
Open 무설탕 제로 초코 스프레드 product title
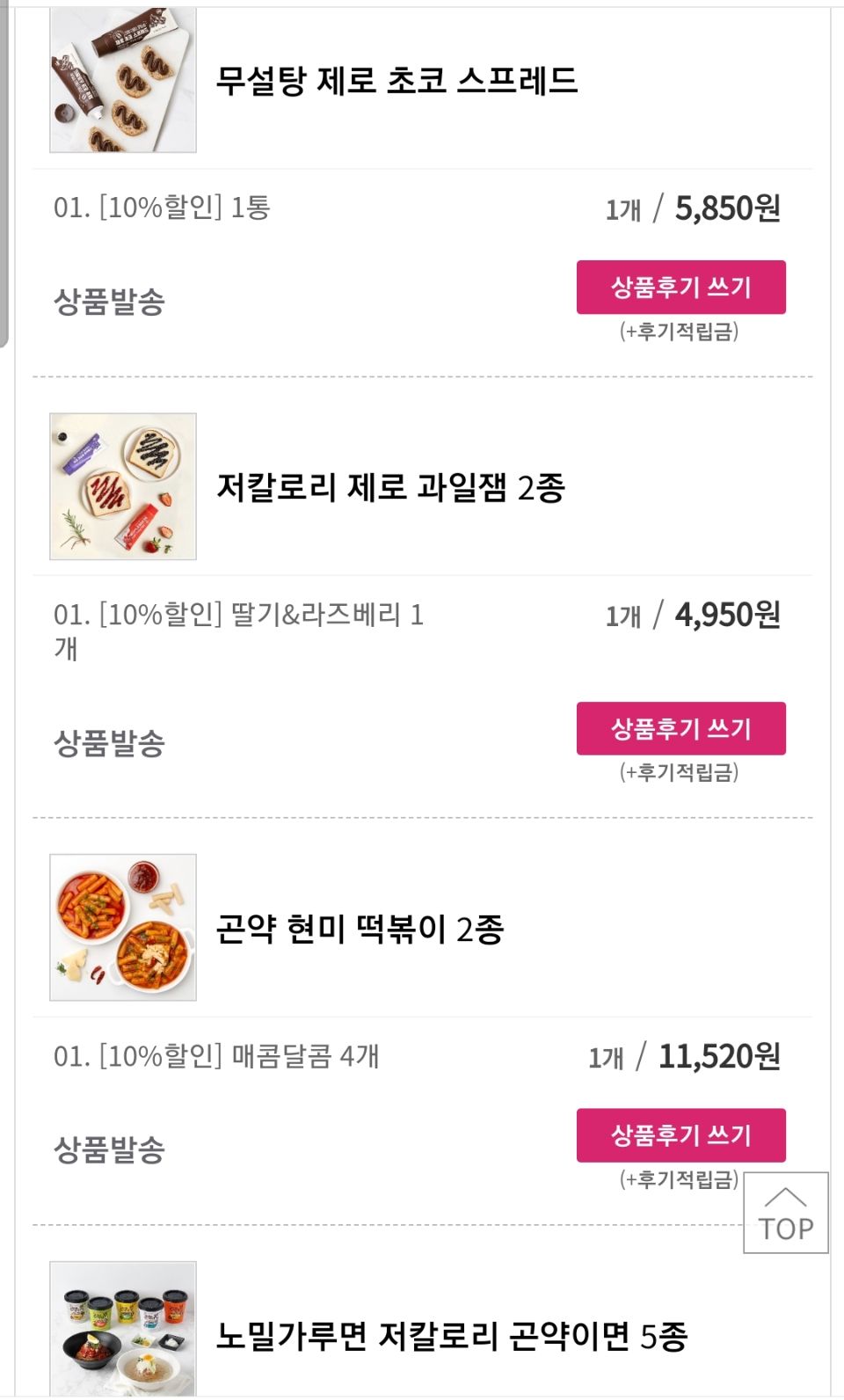(397, 81)
